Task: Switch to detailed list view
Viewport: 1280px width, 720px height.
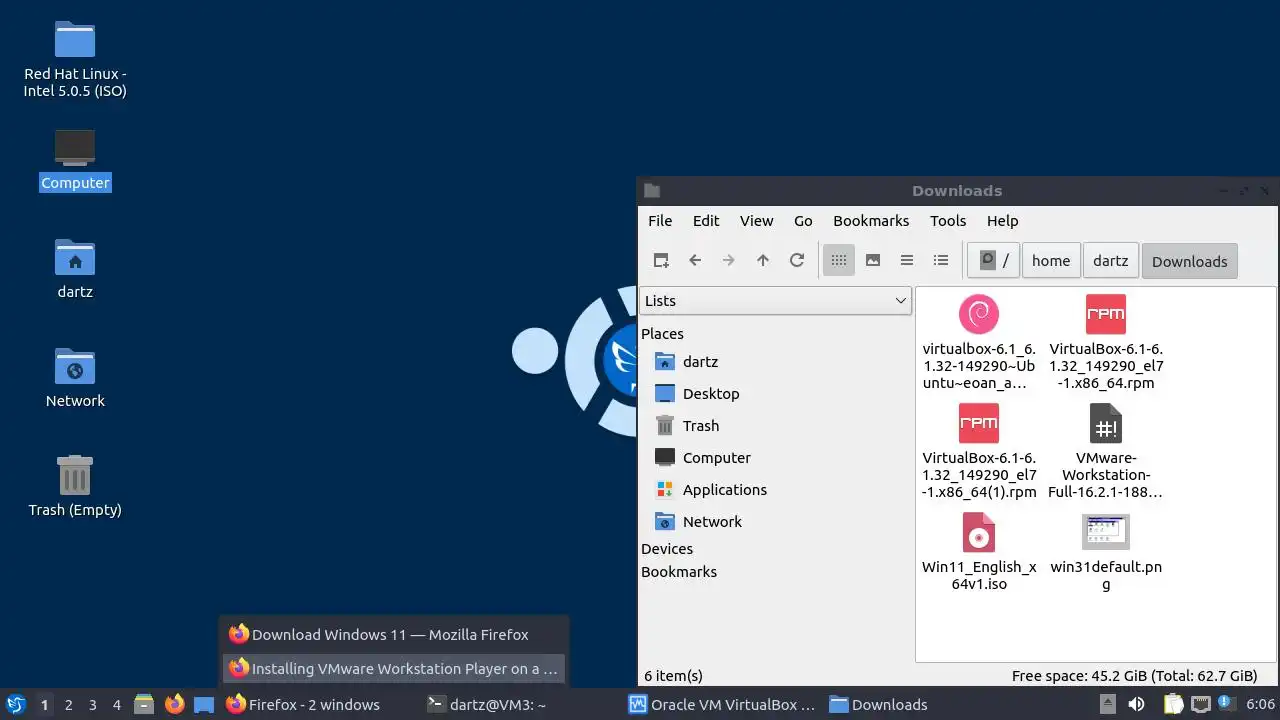Action: click(941, 260)
